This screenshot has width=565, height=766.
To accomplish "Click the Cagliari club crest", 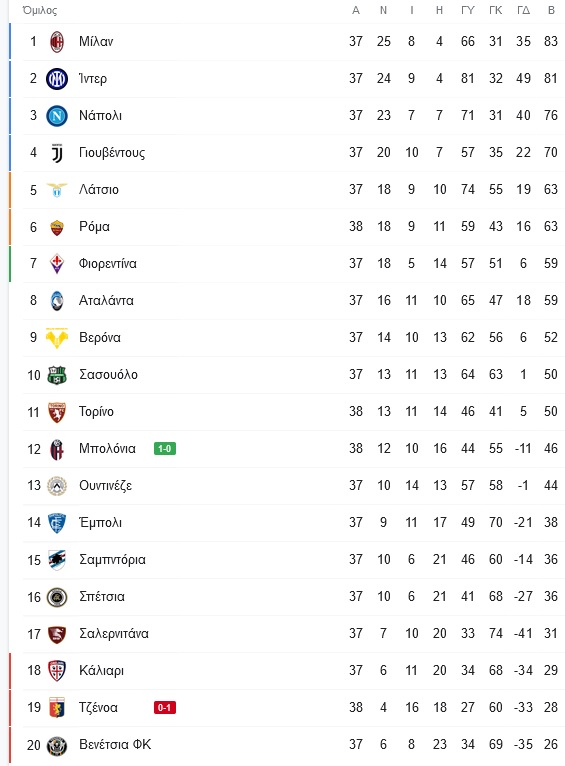I will coord(57,671).
